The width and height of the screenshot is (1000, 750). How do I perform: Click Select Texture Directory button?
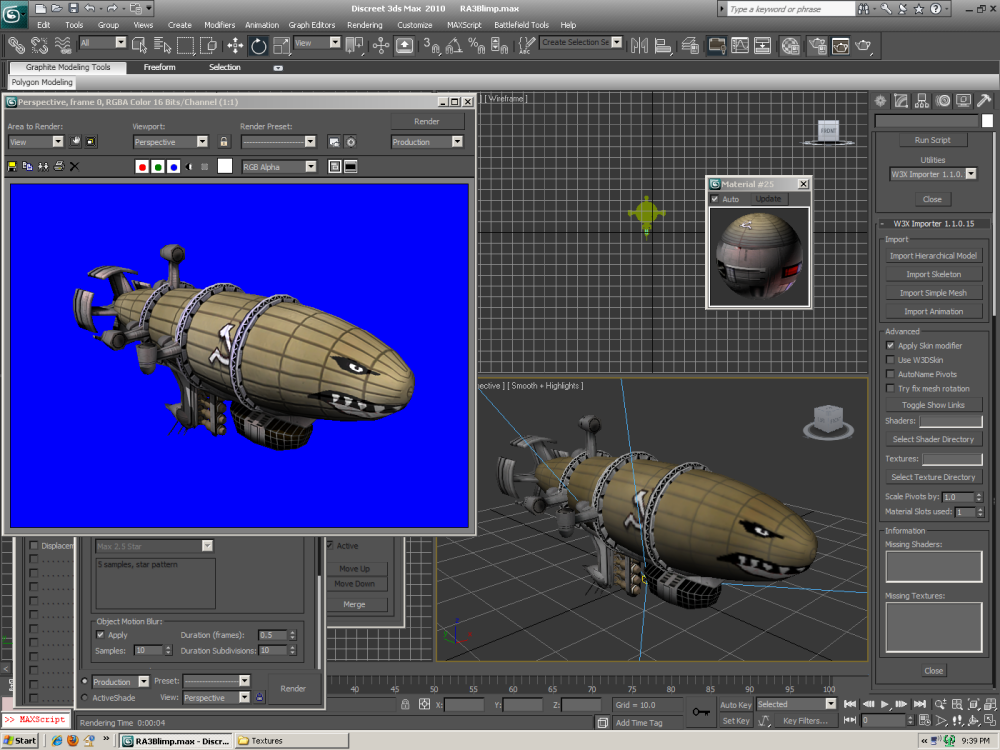coord(933,477)
